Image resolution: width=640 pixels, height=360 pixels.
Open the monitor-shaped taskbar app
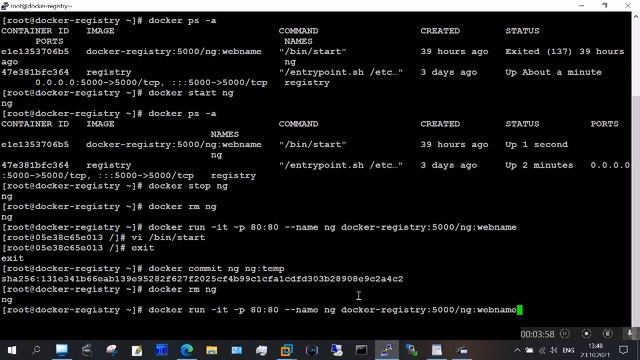tap(62, 350)
